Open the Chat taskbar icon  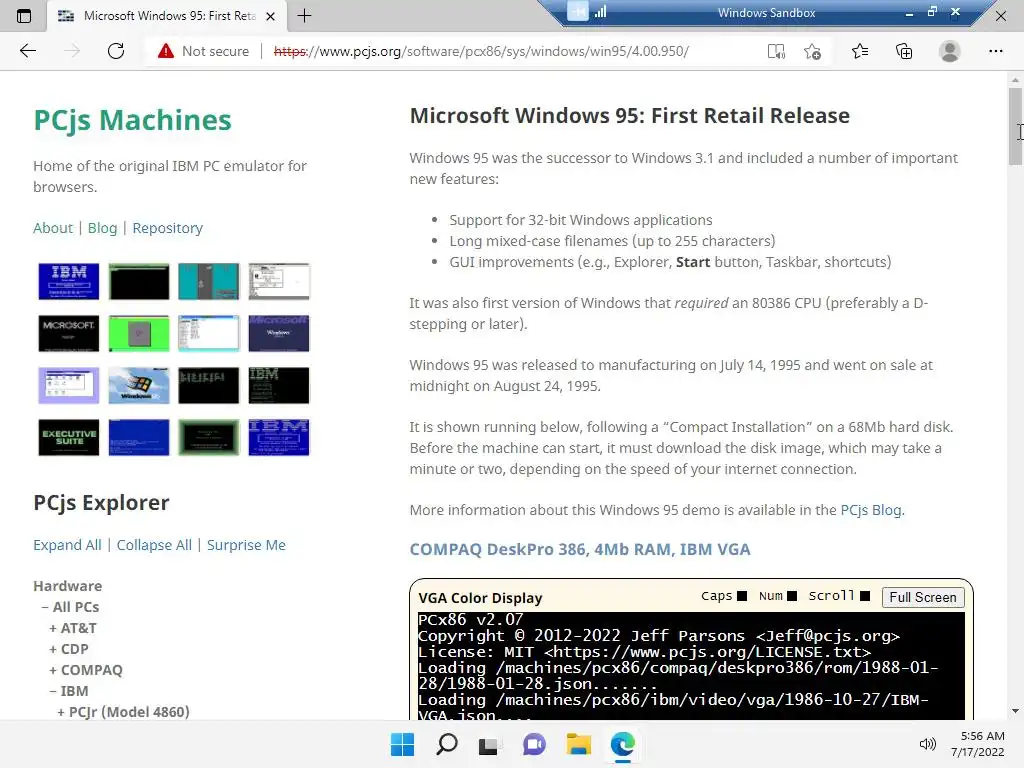pyautogui.click(x=534, y=744)
